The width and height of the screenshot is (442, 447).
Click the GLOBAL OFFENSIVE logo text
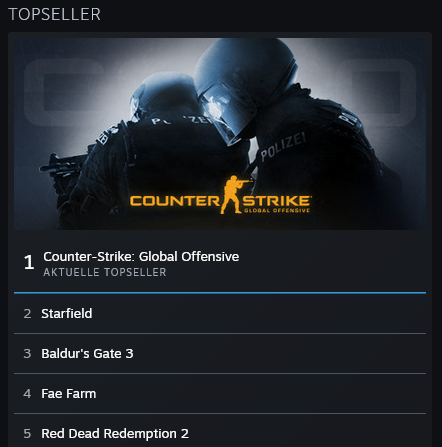(277, 210)
